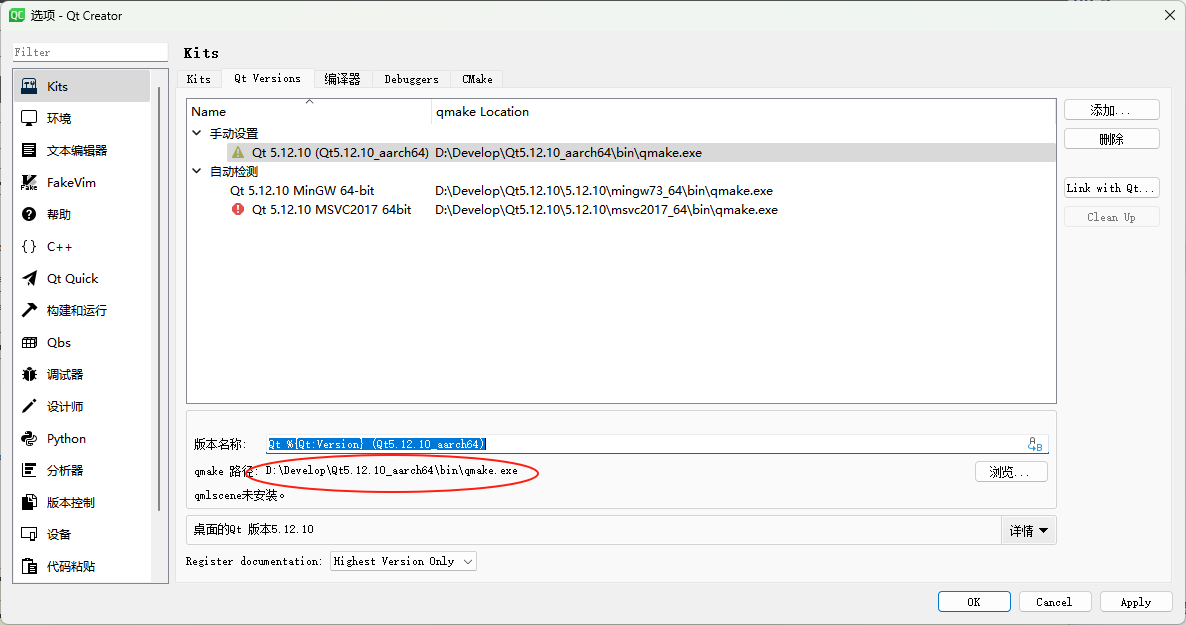Open the 调试器 bug icon
The image size is (1186, 625).
(x=29, y=375)
